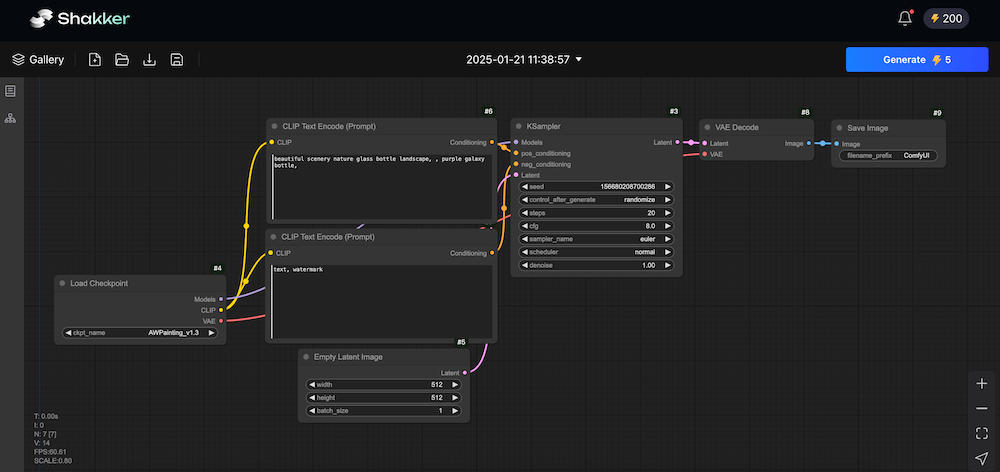Decrease the seed with left arrow
Image resolution: width=1000 pixels, height=472 pixels.
pyautogui.click(x=525, y=187)
